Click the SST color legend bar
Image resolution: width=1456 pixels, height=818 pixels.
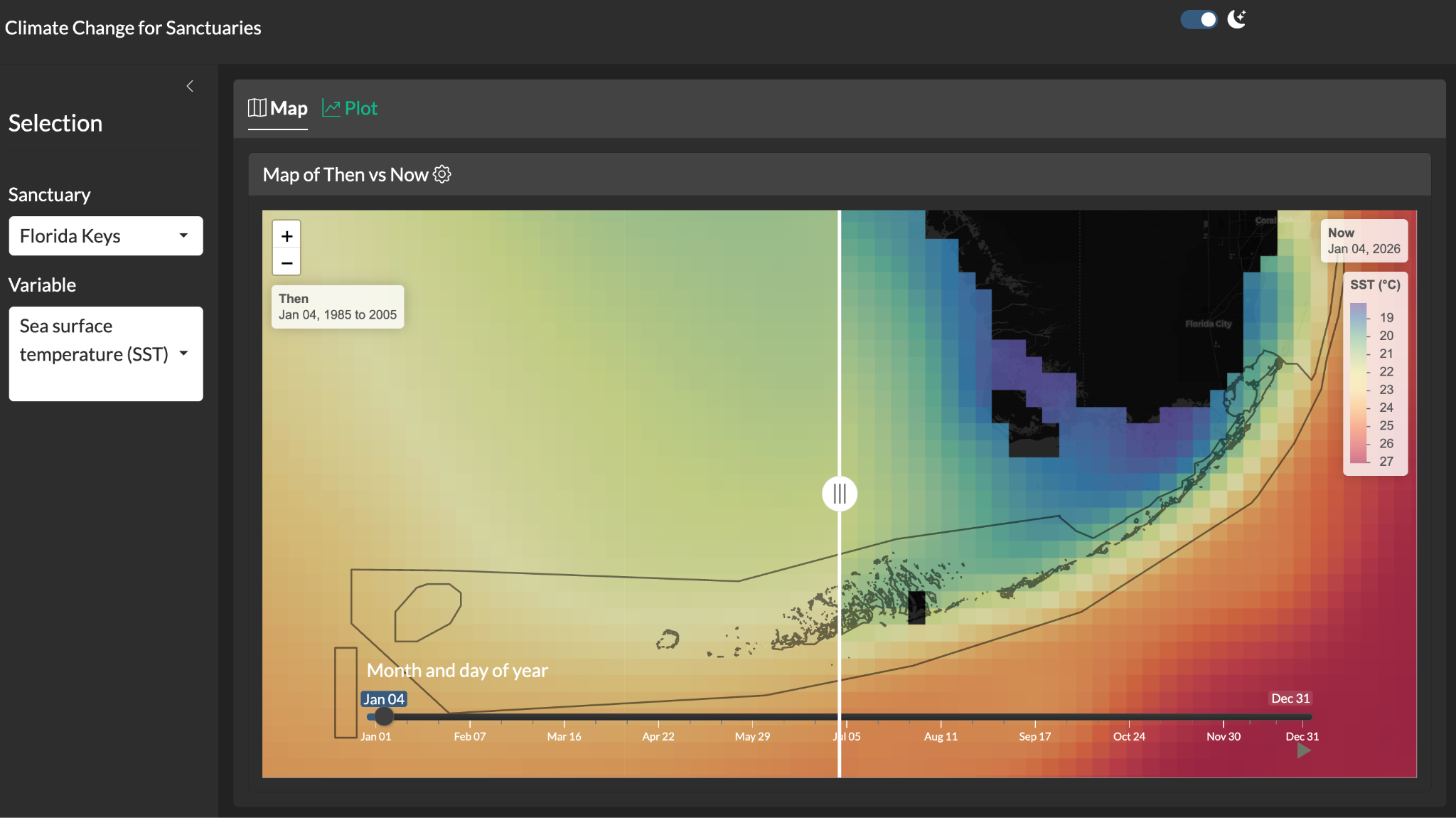[x=1358, y=383]
